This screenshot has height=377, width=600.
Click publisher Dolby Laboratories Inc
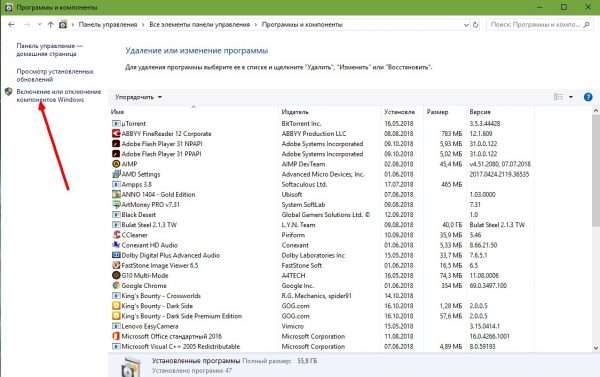point(313,255)
